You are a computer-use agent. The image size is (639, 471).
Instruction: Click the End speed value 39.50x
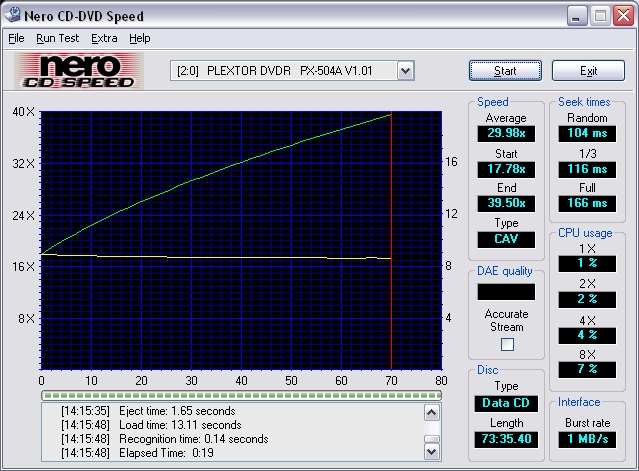(x=506, y=203)
